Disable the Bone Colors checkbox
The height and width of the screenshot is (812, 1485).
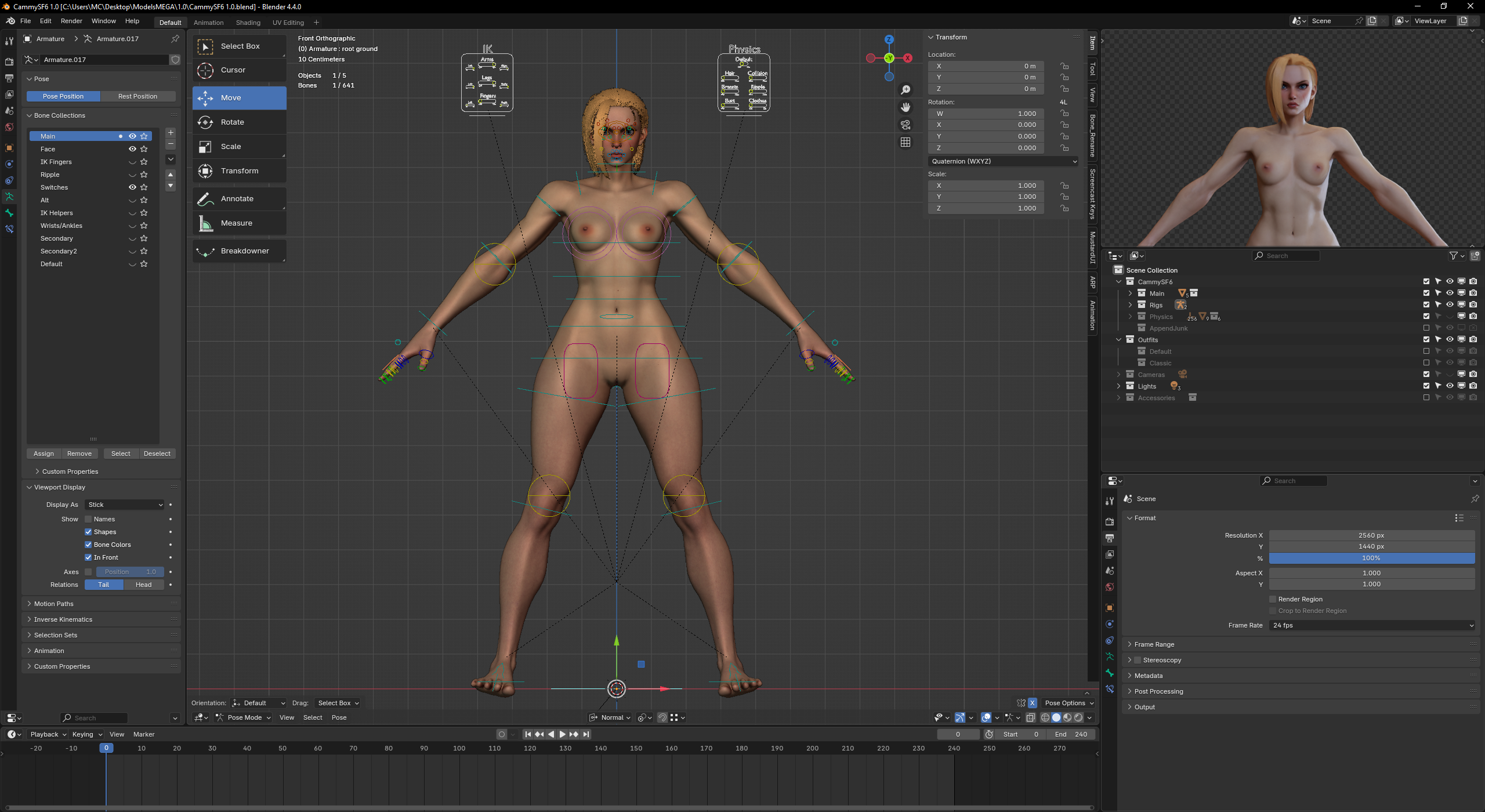(88, 545)
